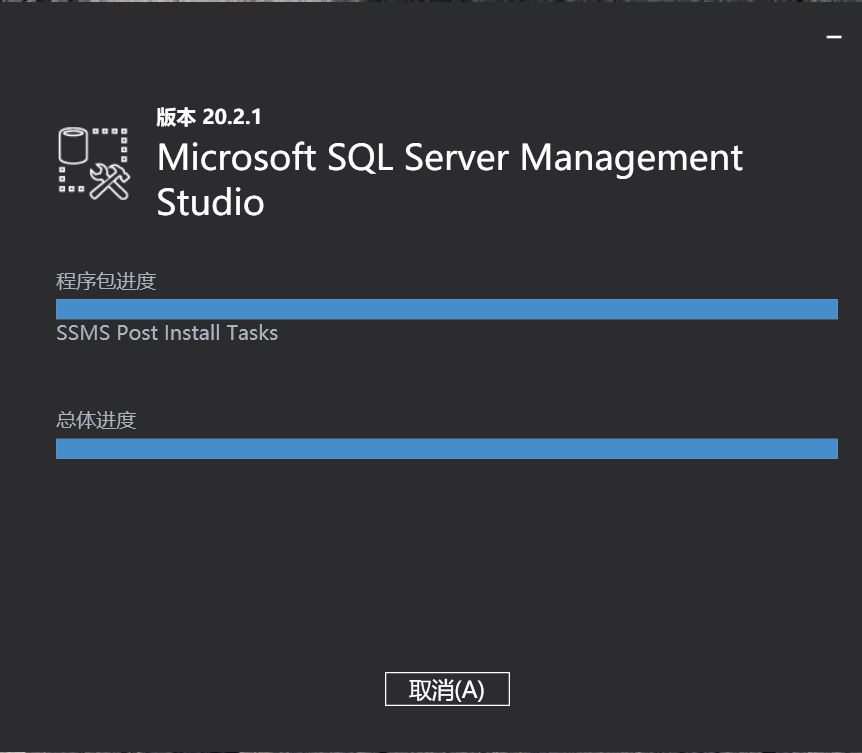The image size is (862, 753).
Task: Click the blue package progress indicator
Action: 447,308
